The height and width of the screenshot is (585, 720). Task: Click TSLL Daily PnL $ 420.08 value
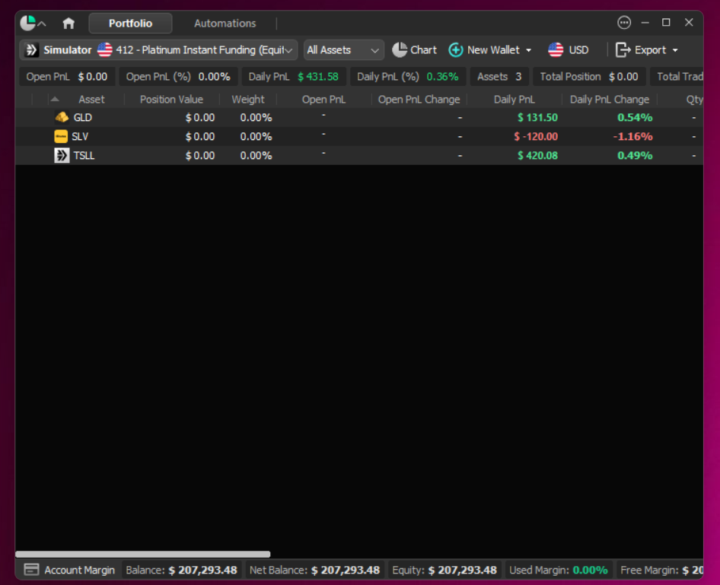(x=538, y=156)
